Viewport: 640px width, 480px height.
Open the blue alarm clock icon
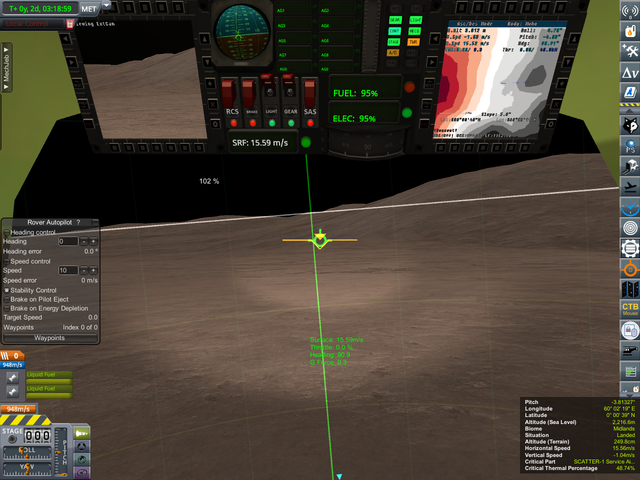(x=630, y=207)
